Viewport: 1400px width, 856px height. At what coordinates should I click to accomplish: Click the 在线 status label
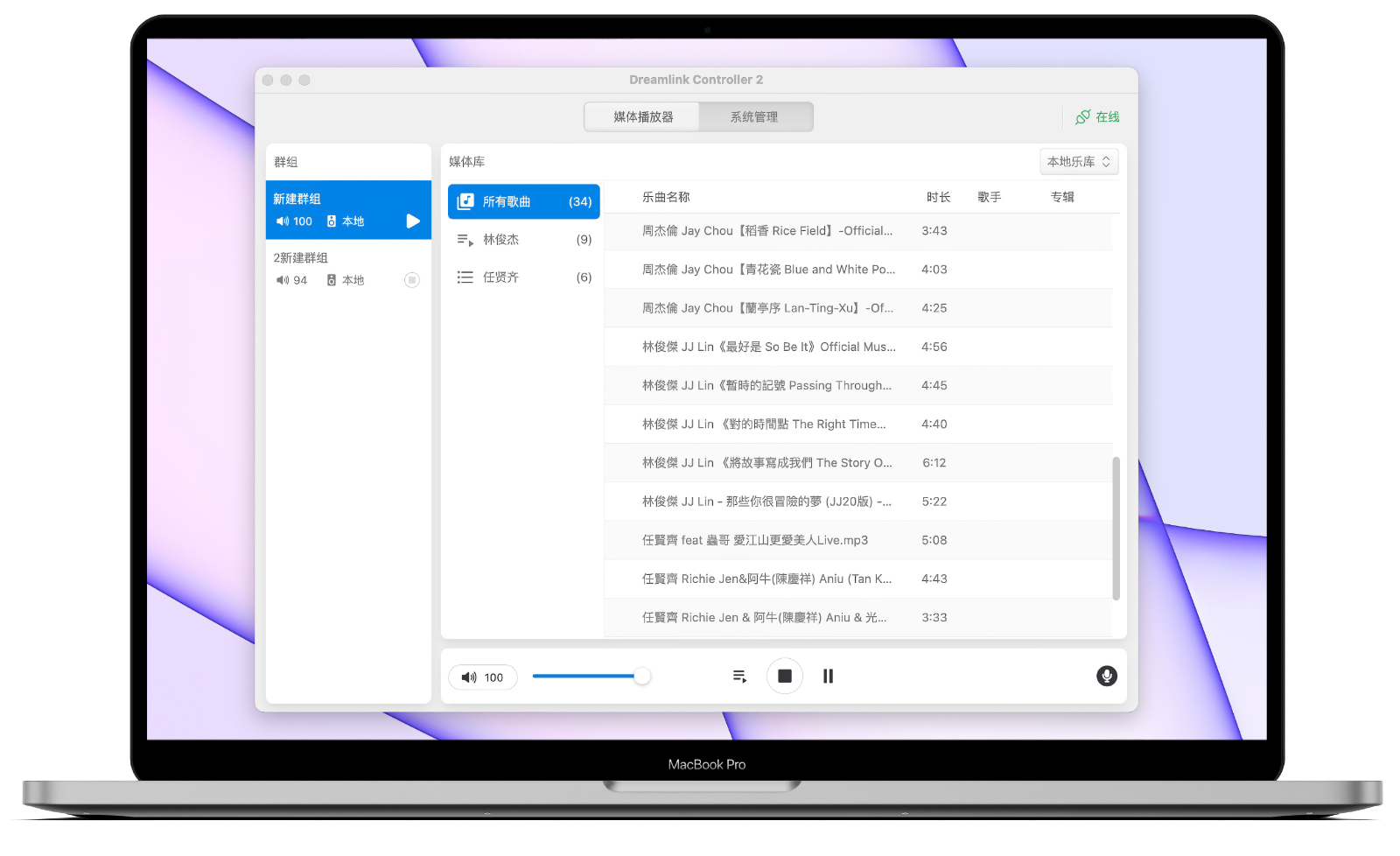tap(1108, 116)
